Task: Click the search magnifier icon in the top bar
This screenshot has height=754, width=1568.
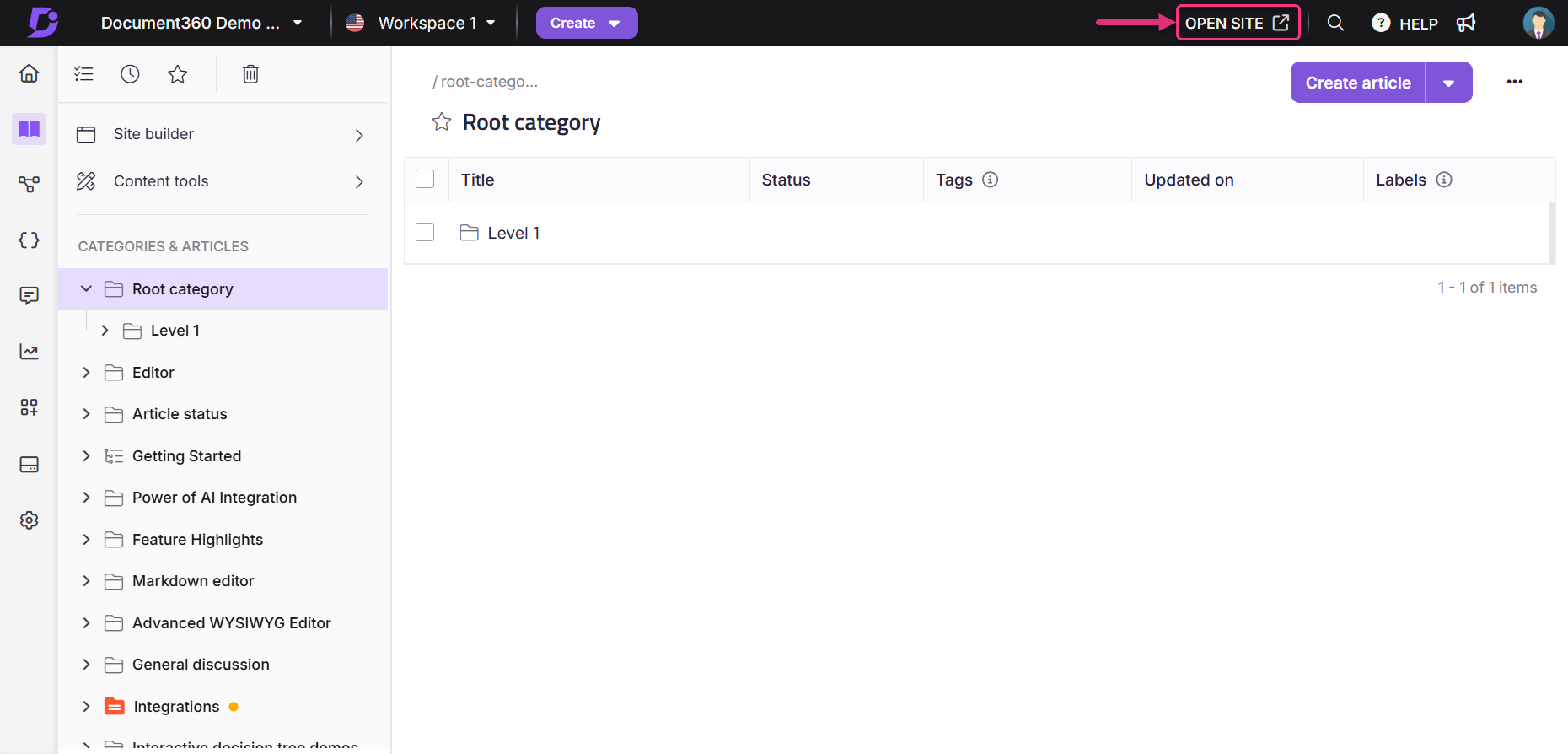Action: coord(1335,23)
